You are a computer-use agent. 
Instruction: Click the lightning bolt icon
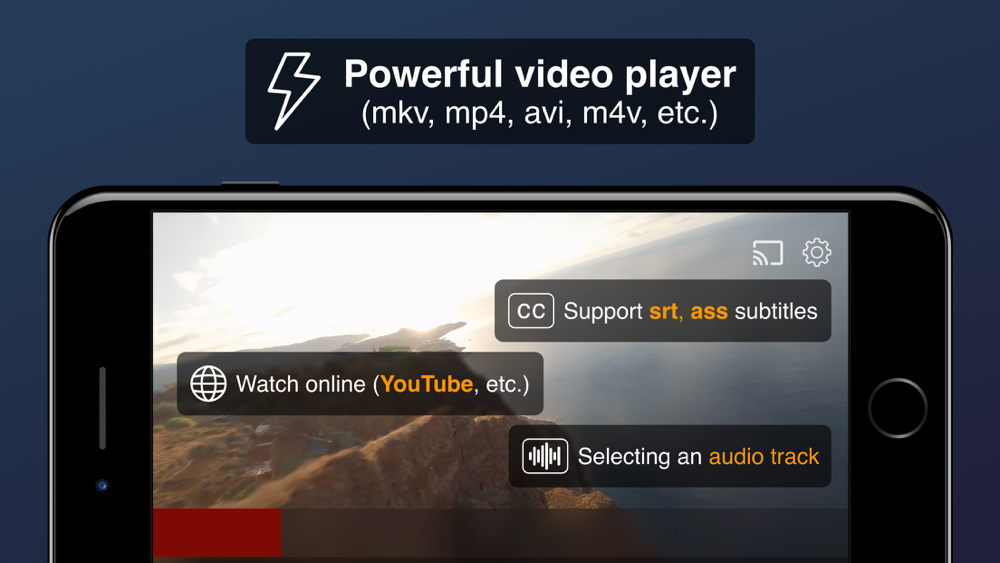(293, 91)
